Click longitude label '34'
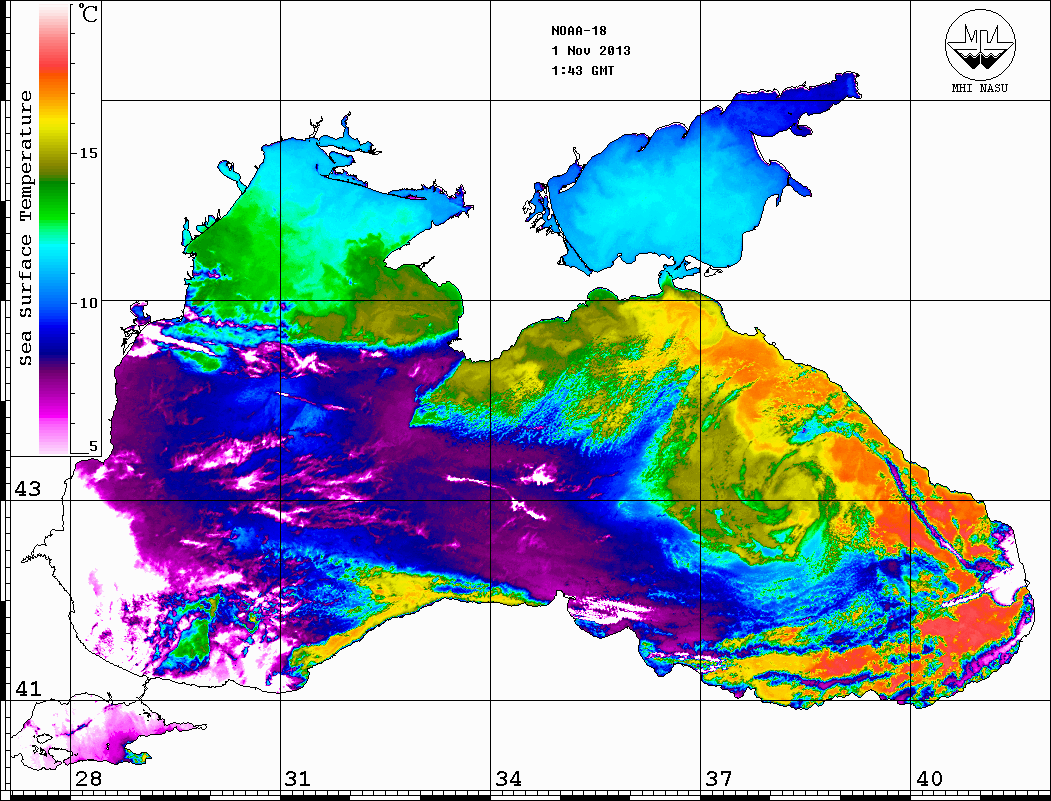 pyautogui.click(x=508, y=779)
